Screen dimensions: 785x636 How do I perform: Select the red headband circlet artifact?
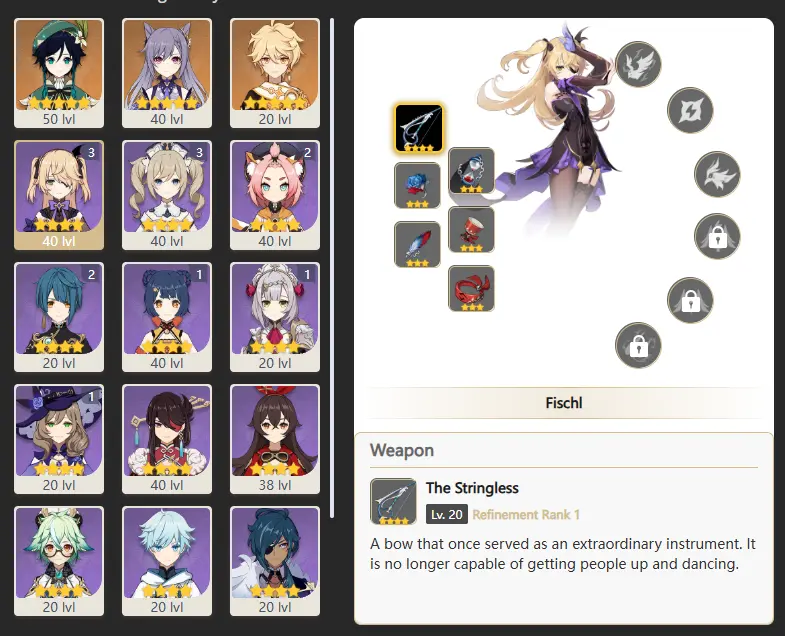(471, 288)
